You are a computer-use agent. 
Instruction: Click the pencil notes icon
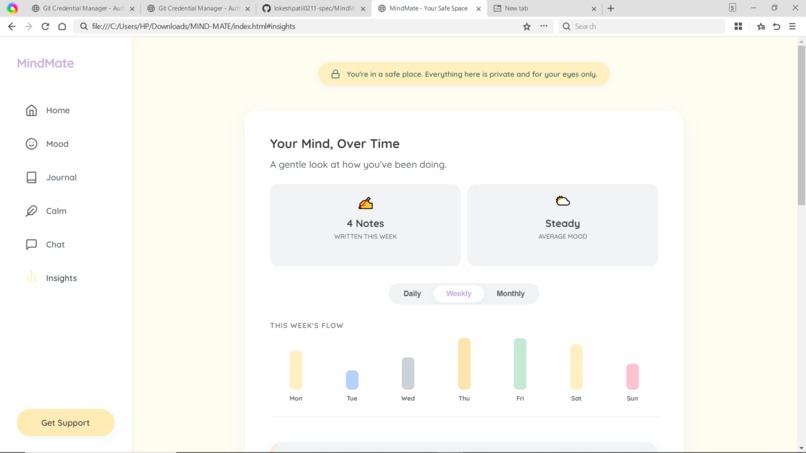365,203
